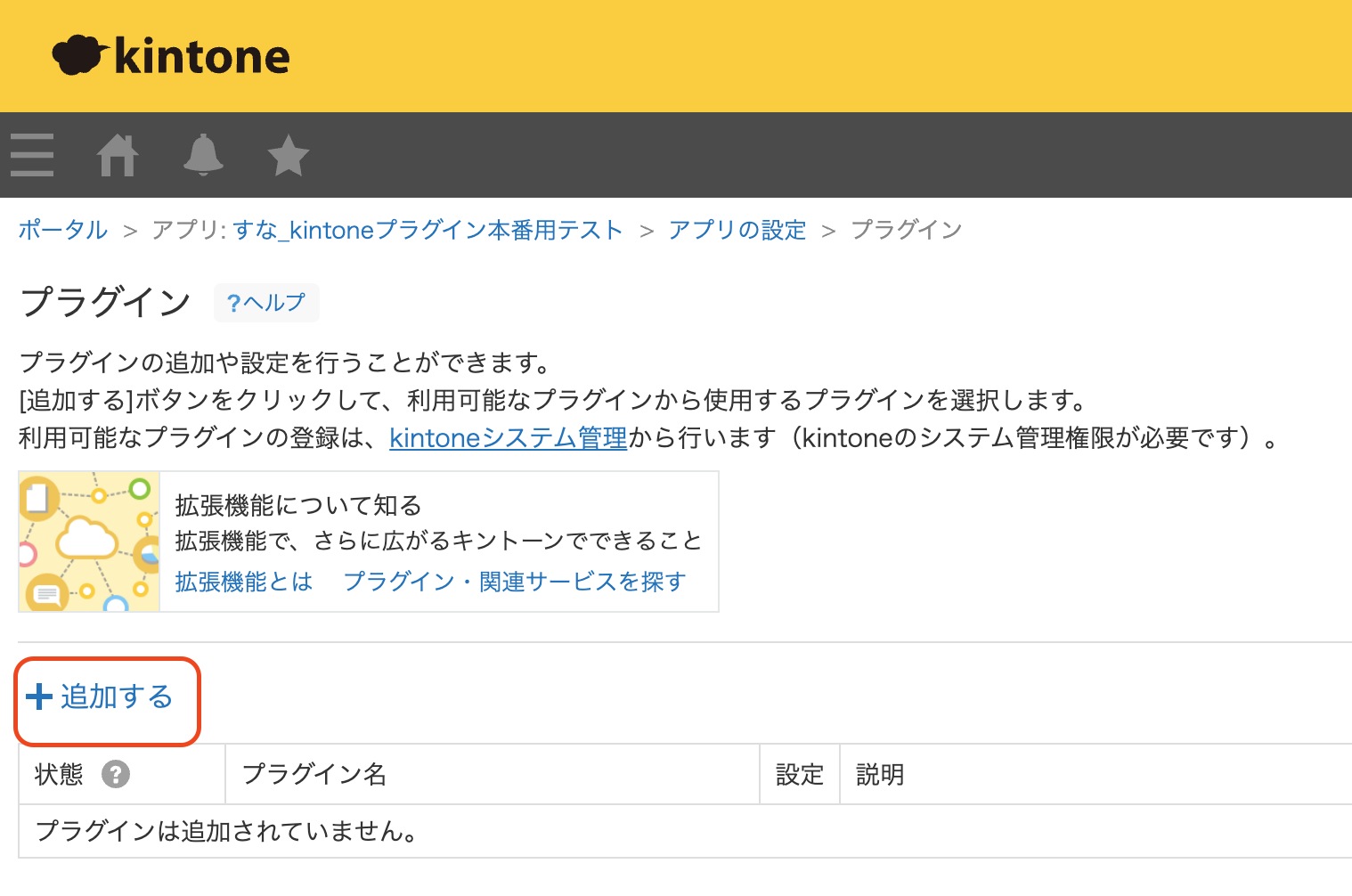Click the status help question mark icon

[x=116, y=774]
